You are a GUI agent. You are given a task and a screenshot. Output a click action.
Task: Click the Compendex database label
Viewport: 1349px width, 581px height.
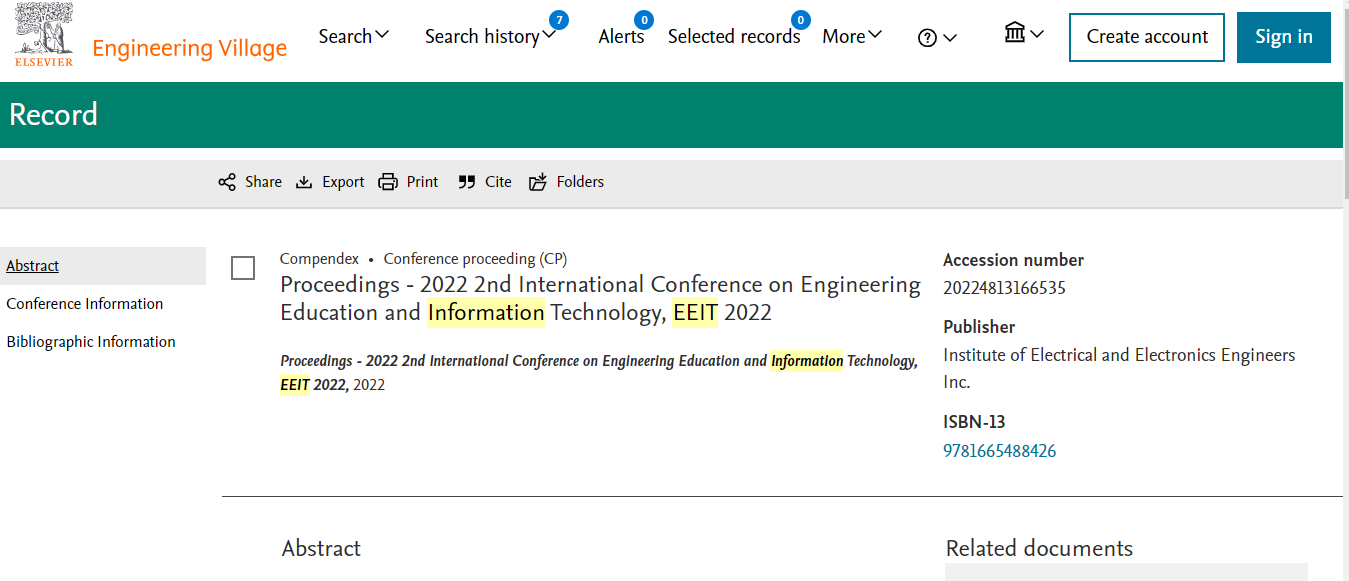point(319,259)
